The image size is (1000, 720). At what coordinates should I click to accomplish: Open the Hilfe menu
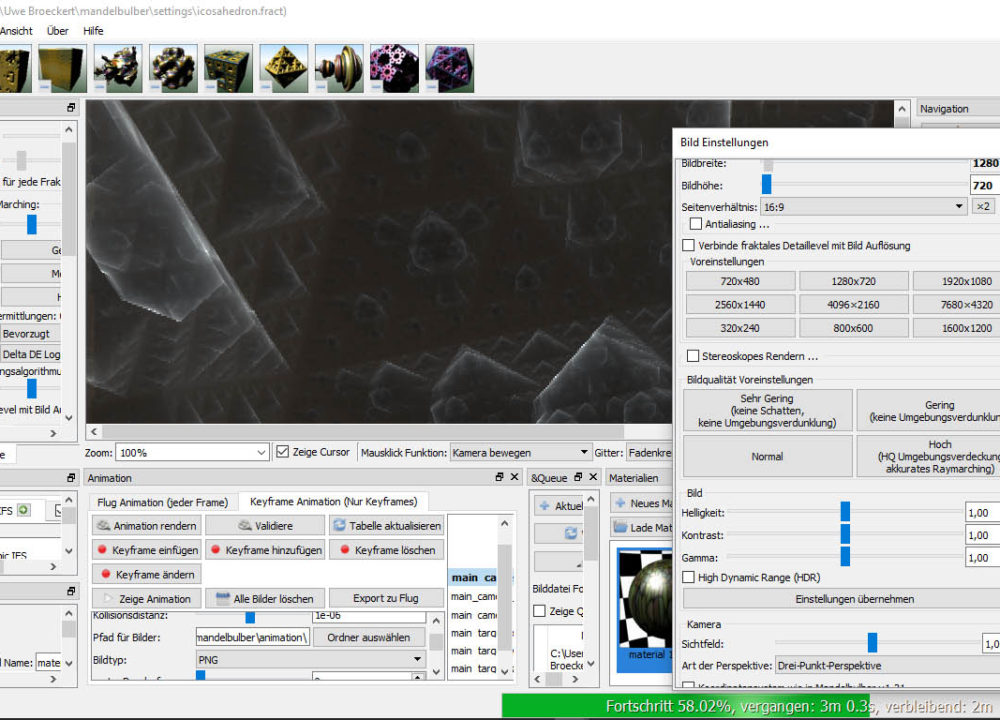pyautogui.click(x=93, y=31)
